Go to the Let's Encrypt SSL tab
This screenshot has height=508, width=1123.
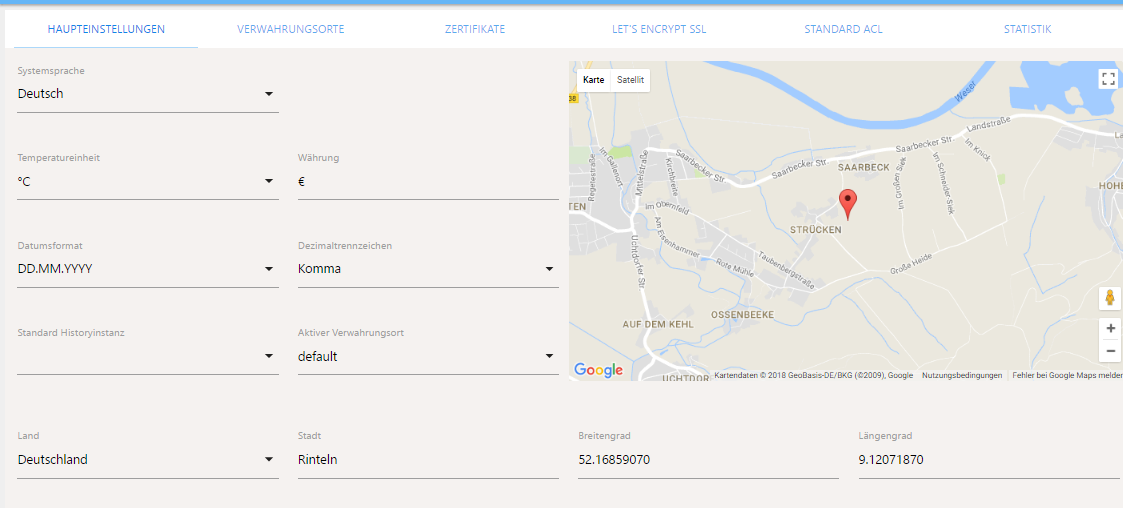[x=659, y=29]
